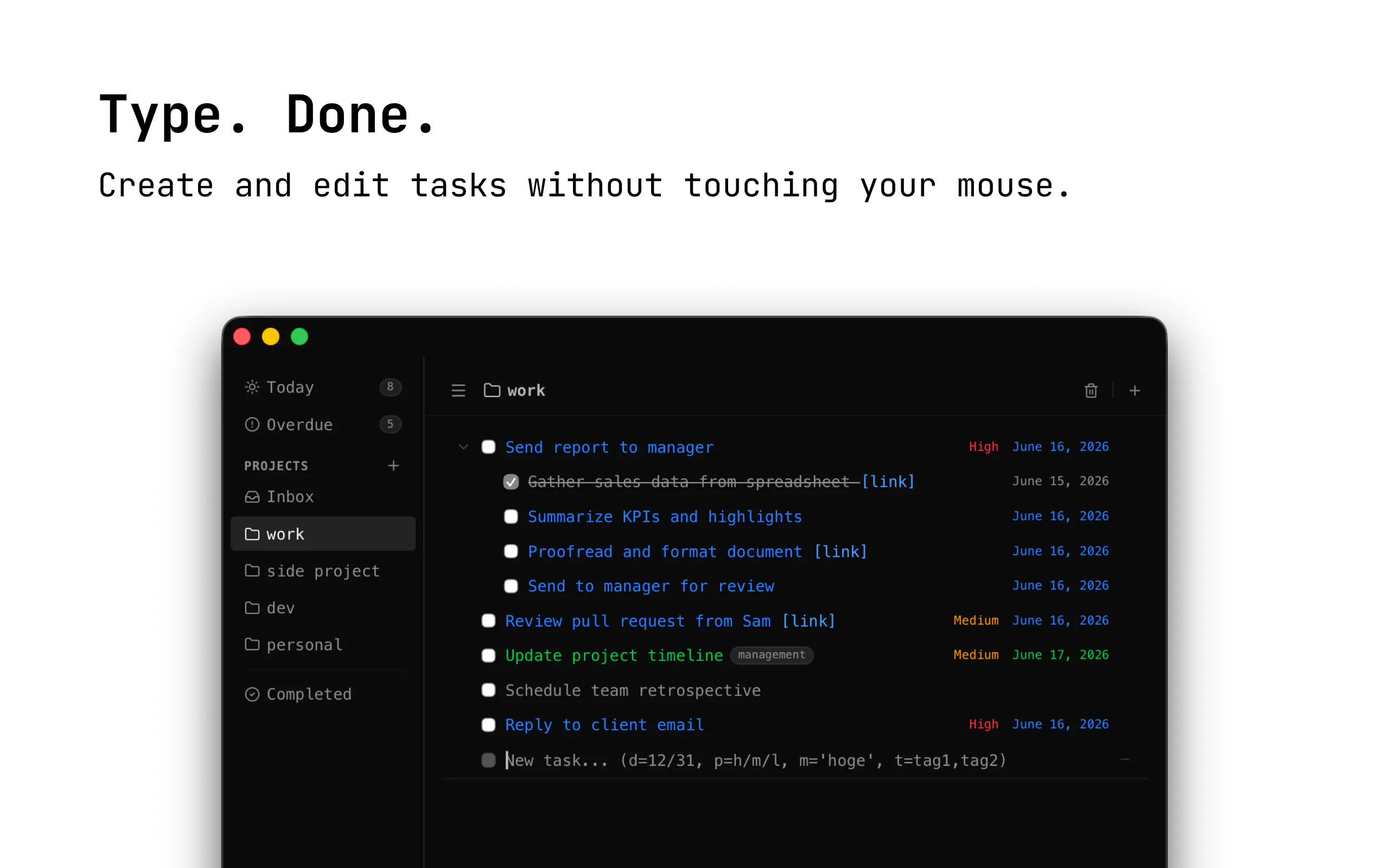Click the alert icon beside Overdue
The image size is (1389, 868).
[x=252, y=424]
